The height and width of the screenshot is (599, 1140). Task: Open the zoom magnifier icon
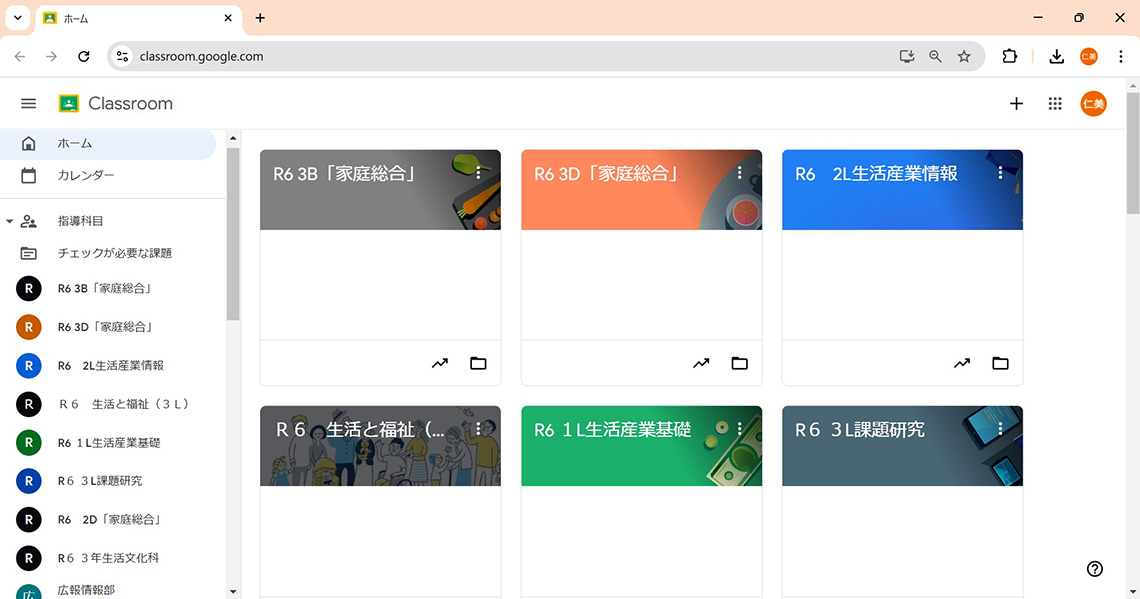(936, 57)
